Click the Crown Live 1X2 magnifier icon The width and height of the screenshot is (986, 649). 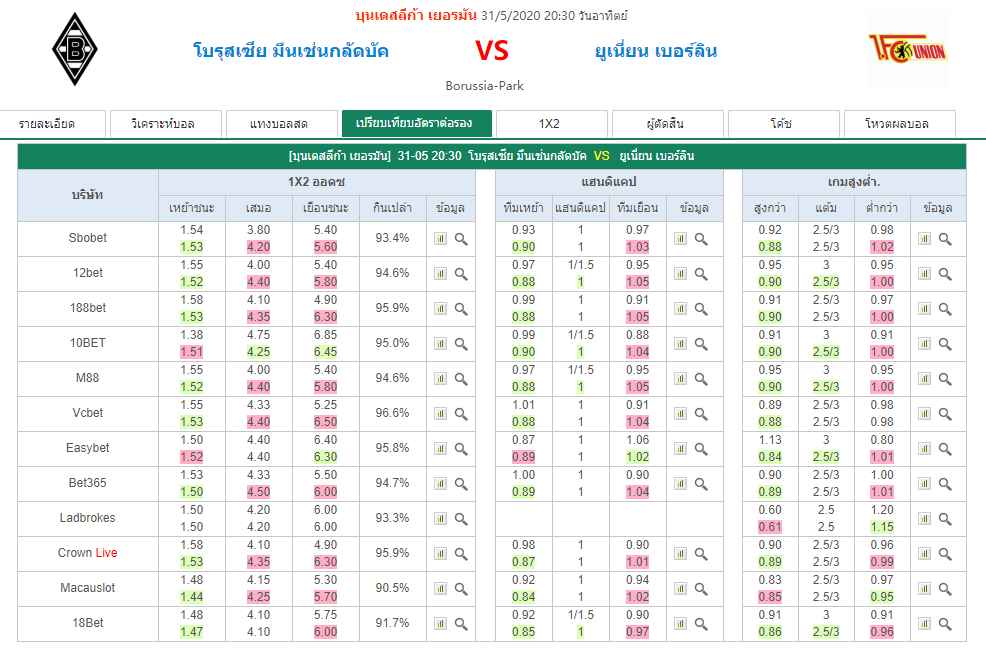coord(461,554)
